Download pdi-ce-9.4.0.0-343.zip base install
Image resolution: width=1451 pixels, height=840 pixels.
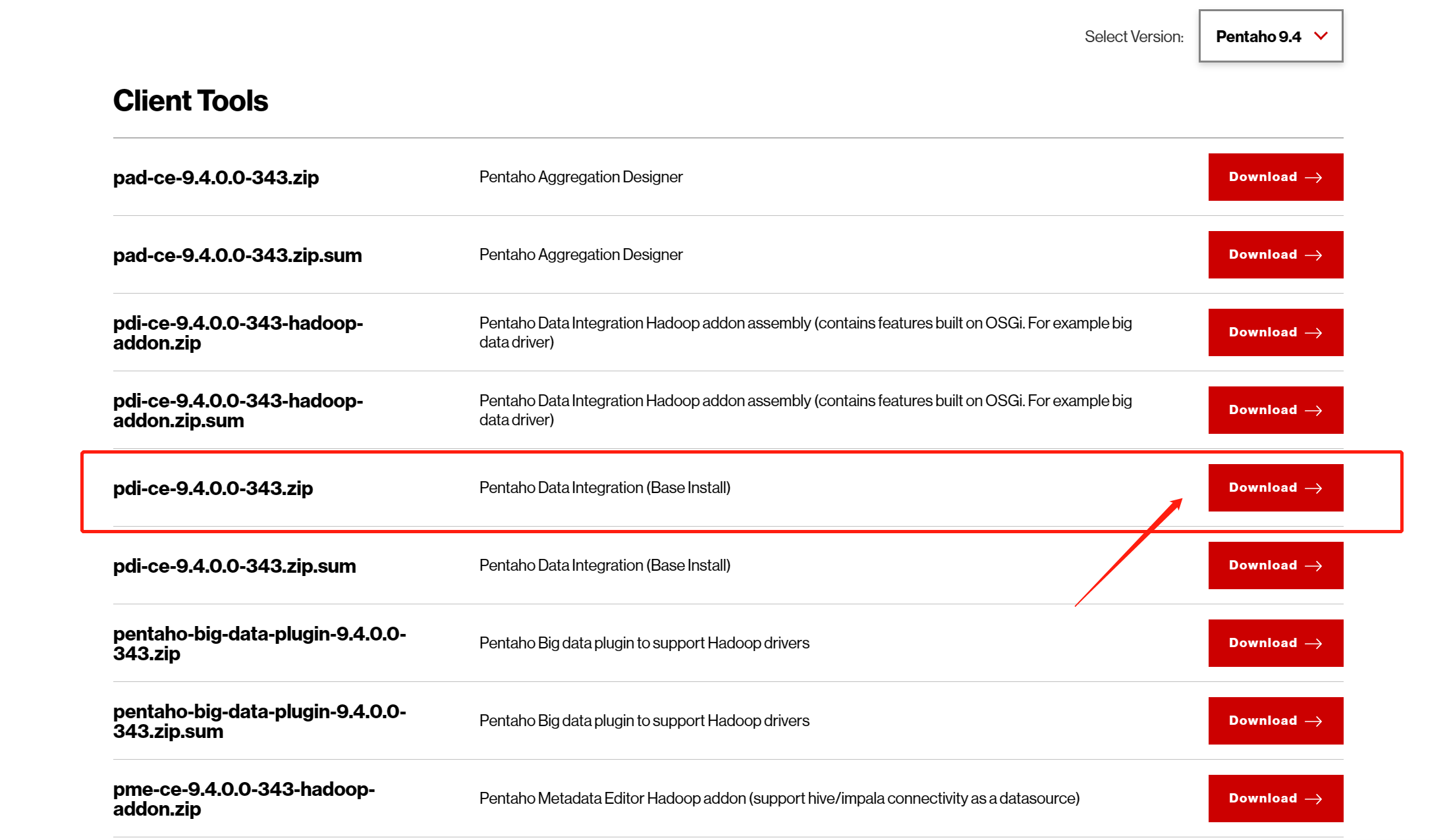point(1274,488)
